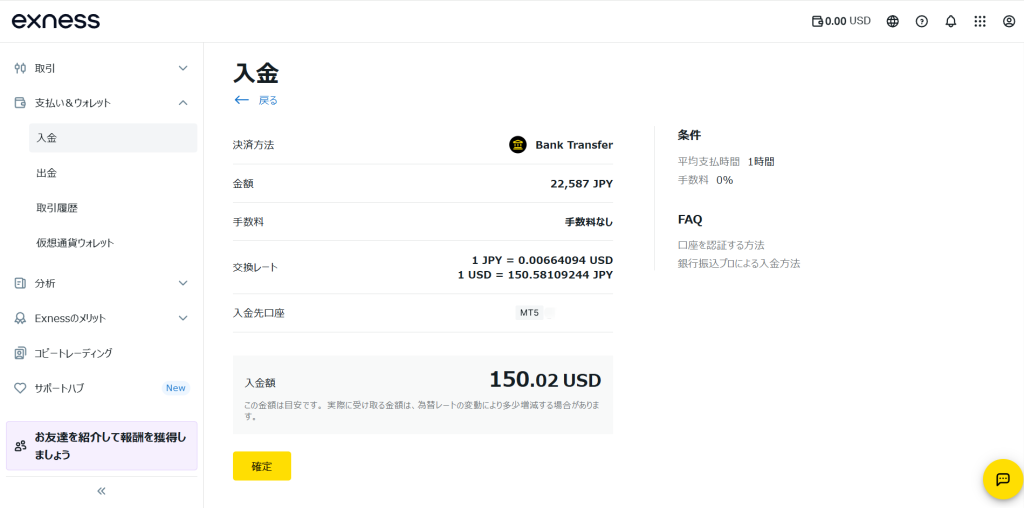Open the live chat bubble button
The image size is (1024, 508).
1003,479
